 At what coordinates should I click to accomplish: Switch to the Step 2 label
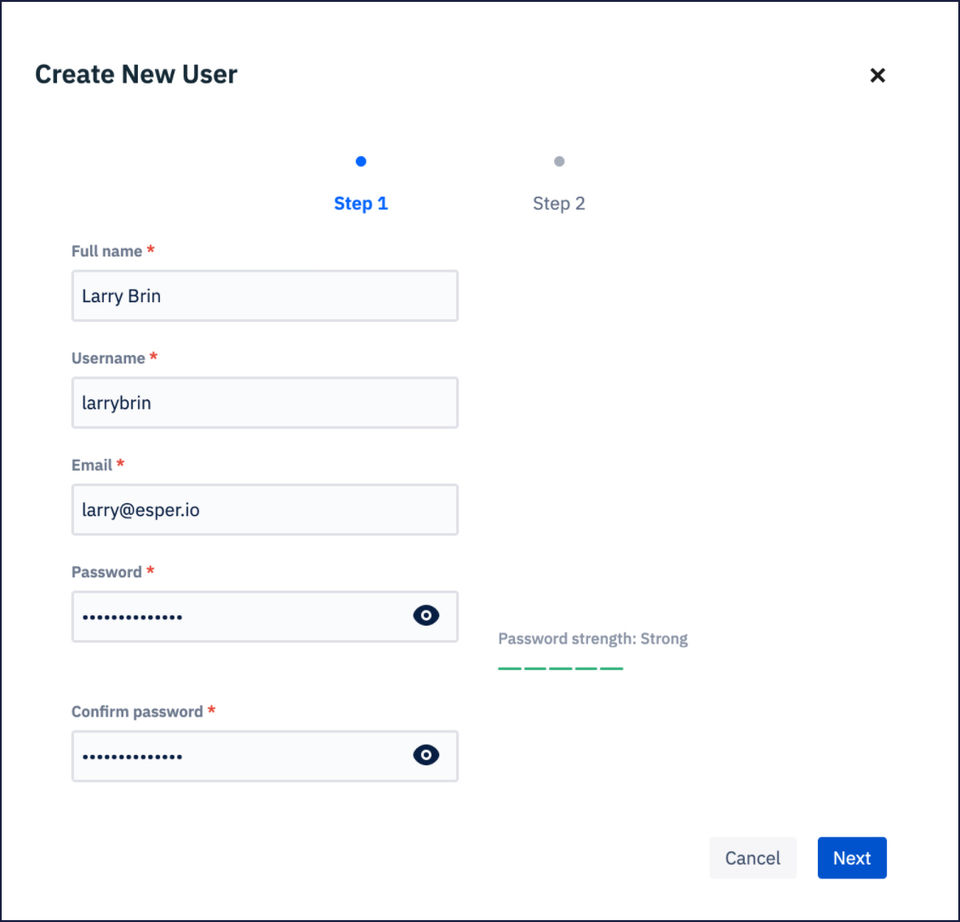point(559,204)
